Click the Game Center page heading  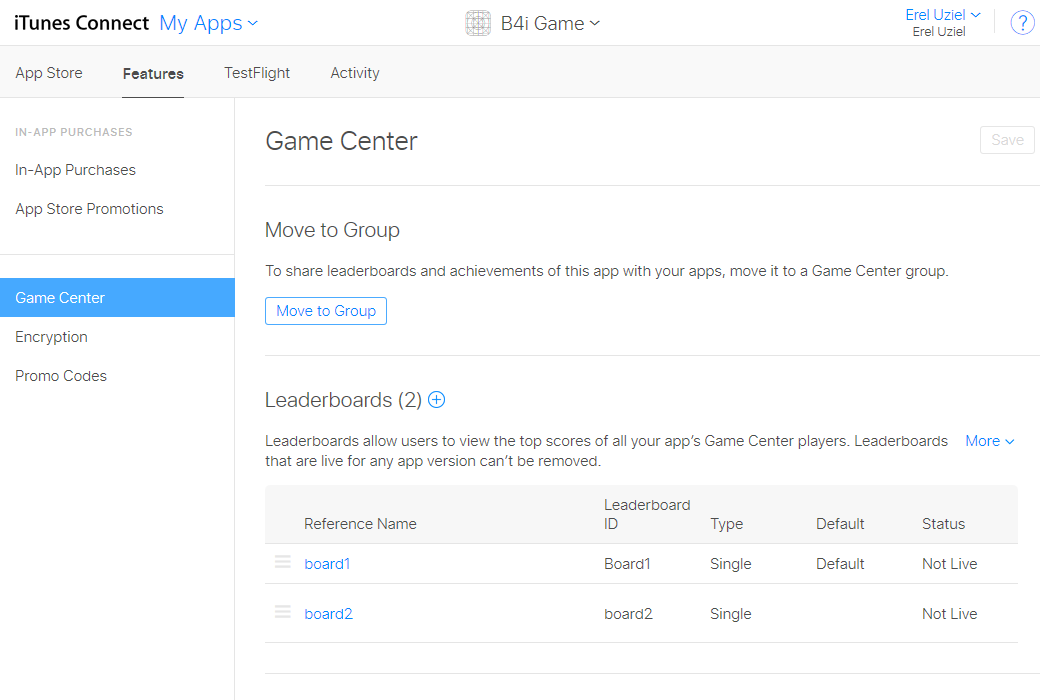coord(341,141)
